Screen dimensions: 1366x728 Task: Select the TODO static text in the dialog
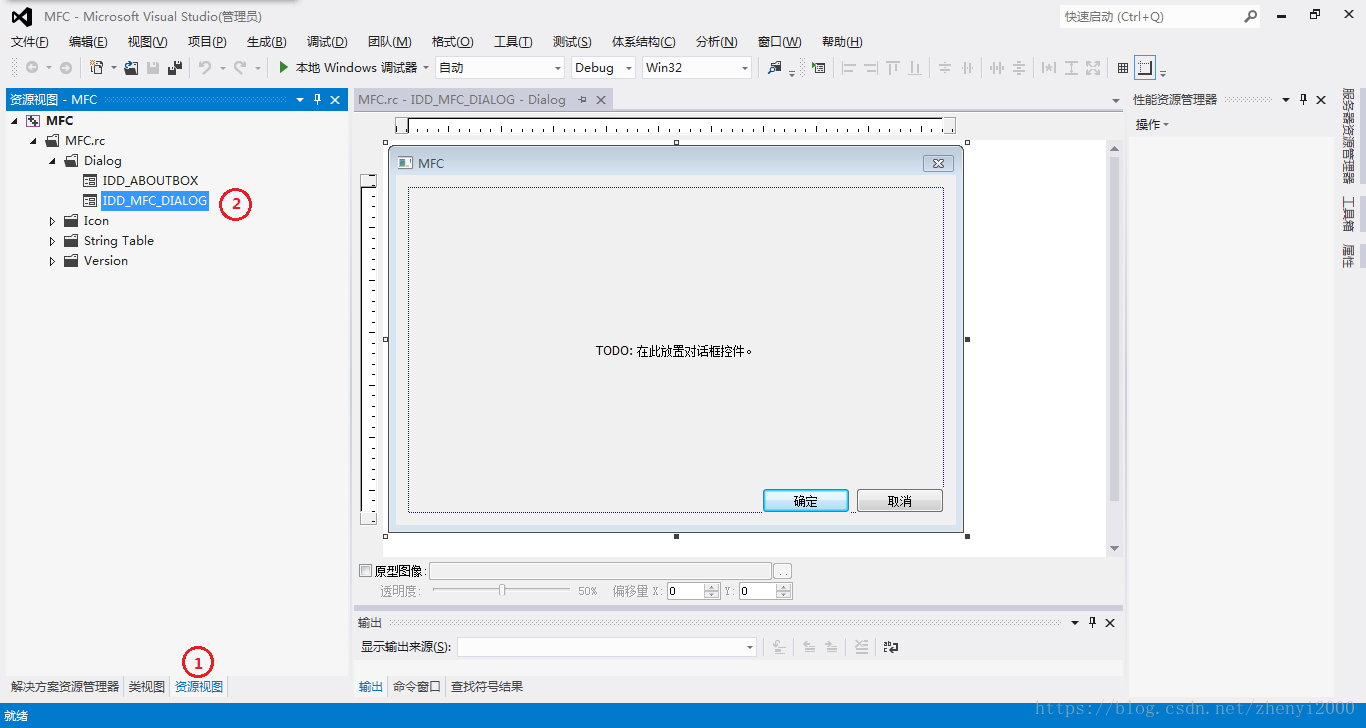673,351
